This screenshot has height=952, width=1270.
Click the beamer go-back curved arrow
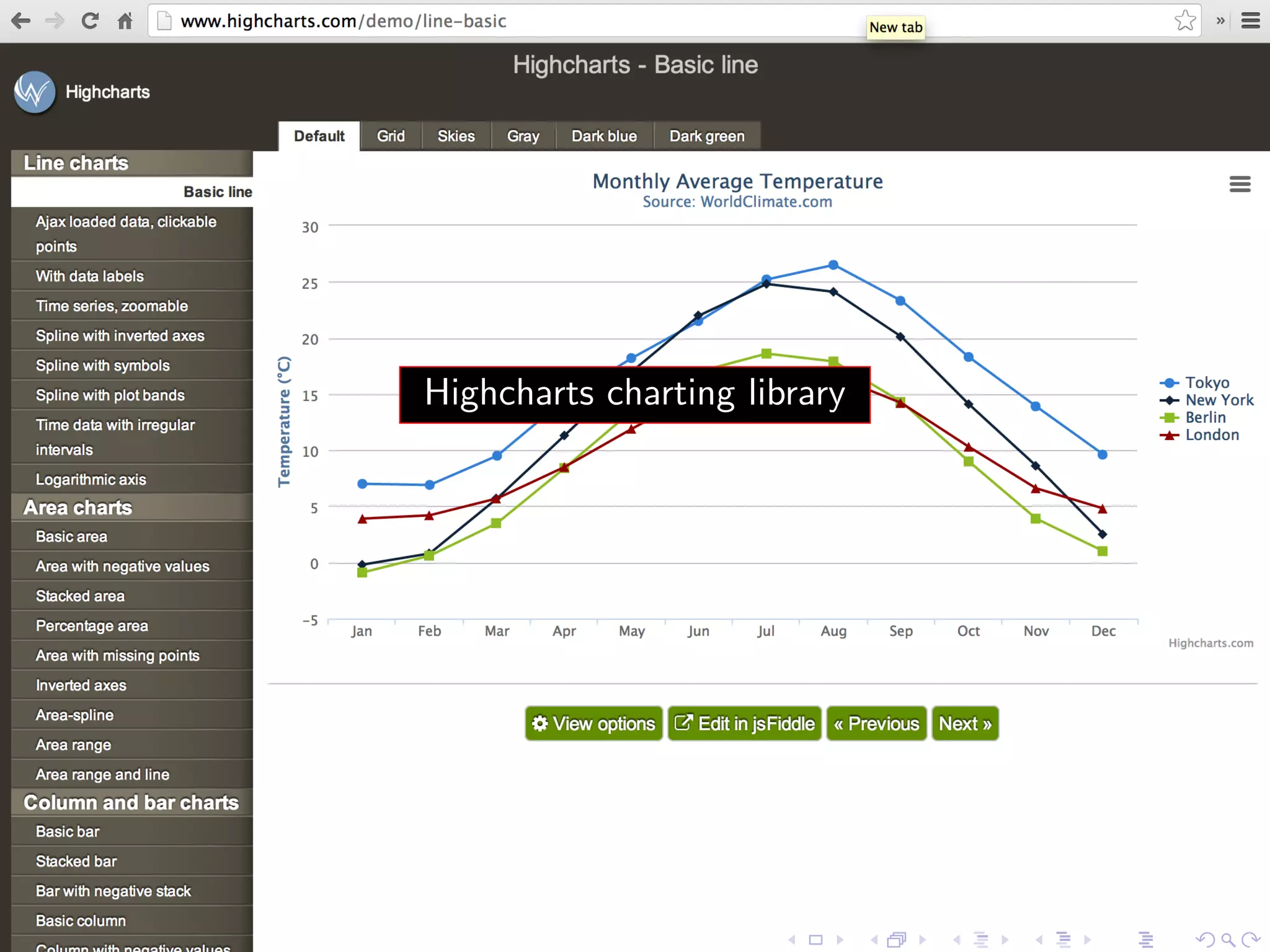[x=1206, y=940]
